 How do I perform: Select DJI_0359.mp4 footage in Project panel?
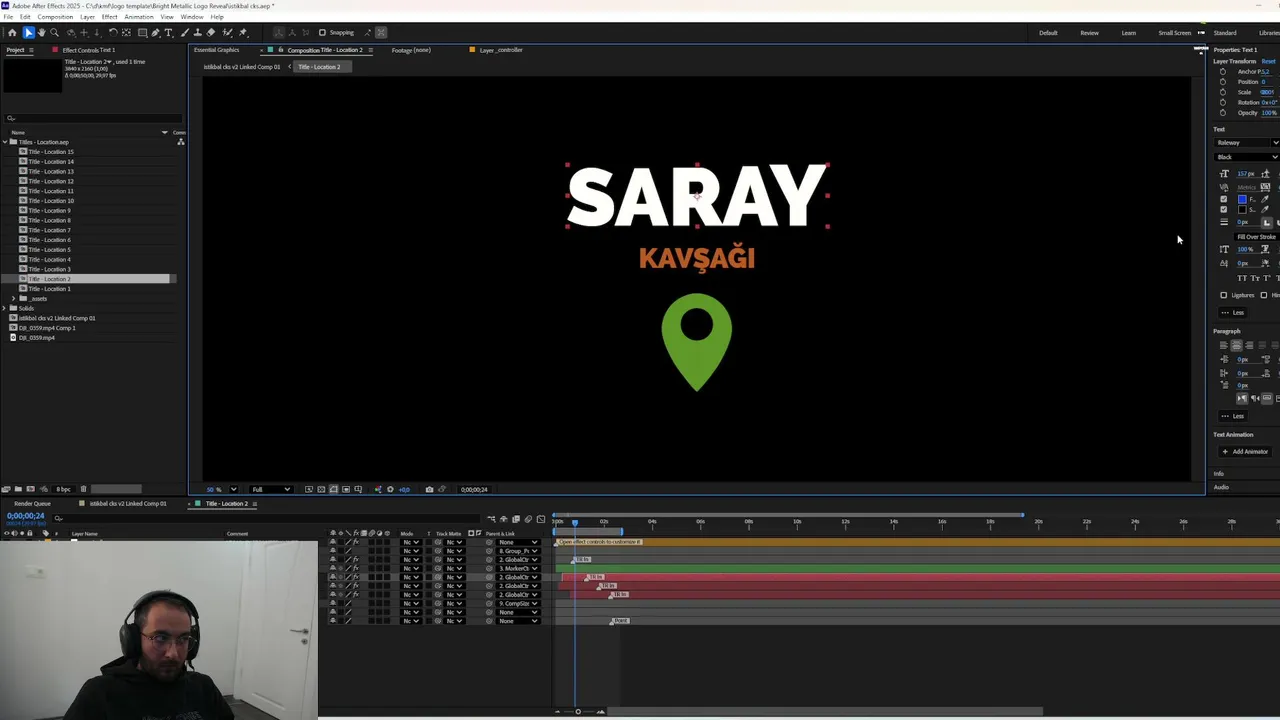click(36, 338)
